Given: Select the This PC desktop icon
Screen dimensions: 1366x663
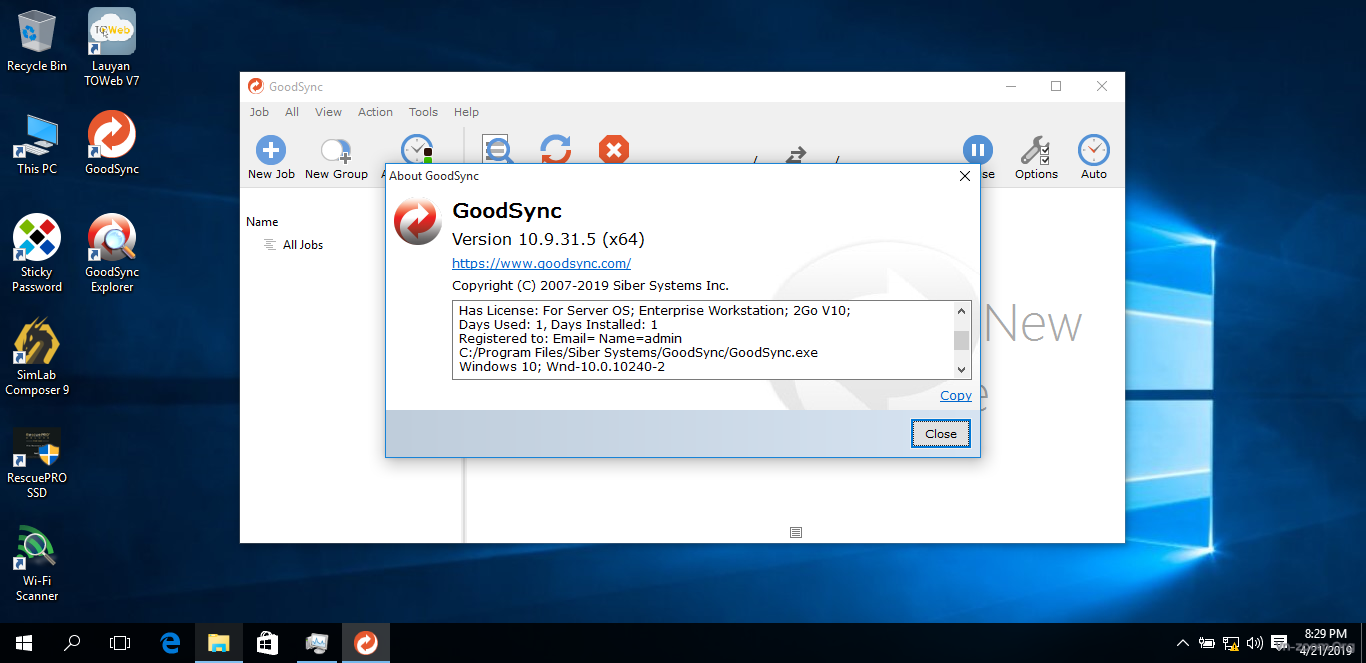Looking at the screenshot, I should coord(37,144).
